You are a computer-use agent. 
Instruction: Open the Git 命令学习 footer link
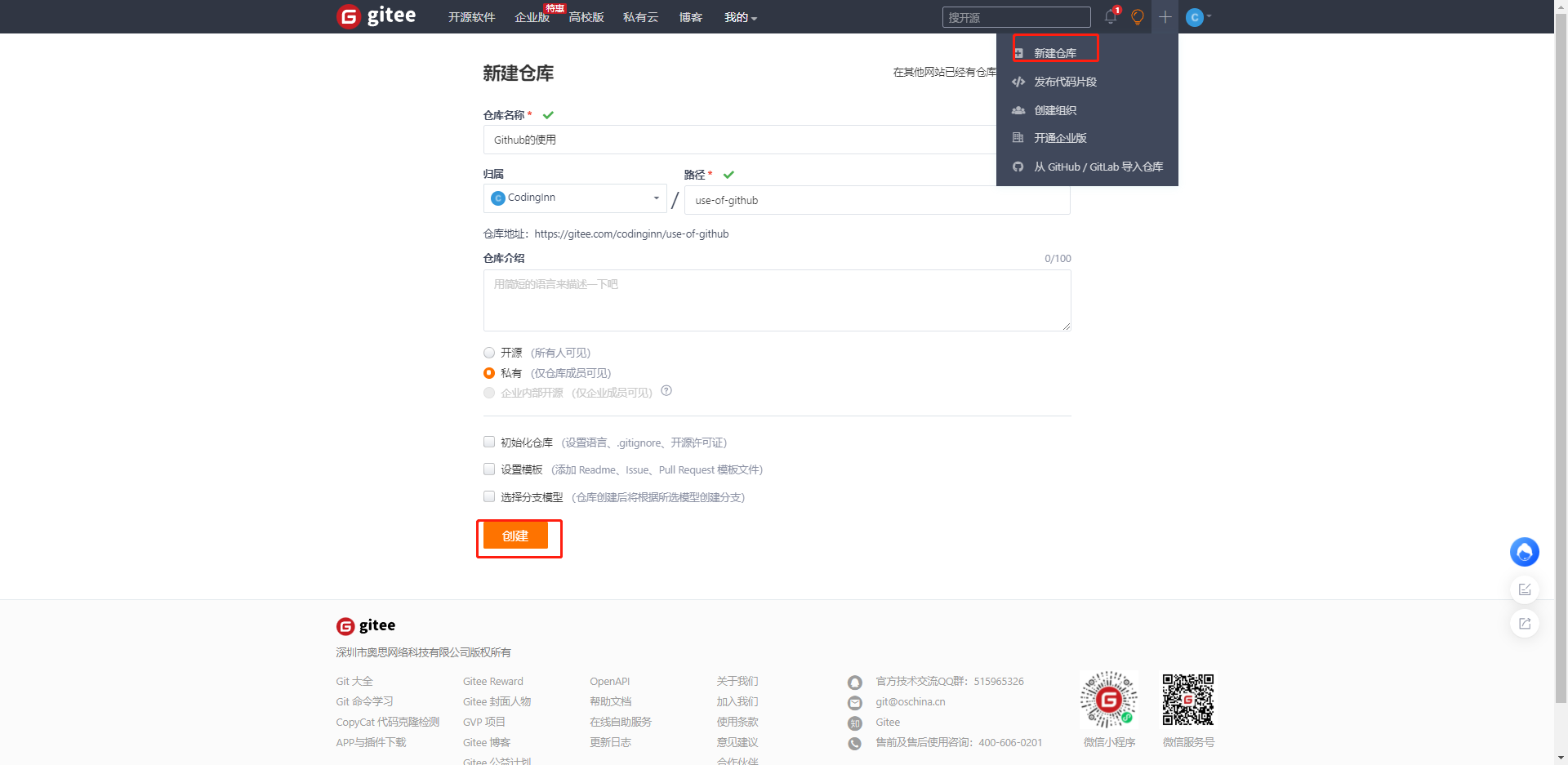tap(364, 701)
